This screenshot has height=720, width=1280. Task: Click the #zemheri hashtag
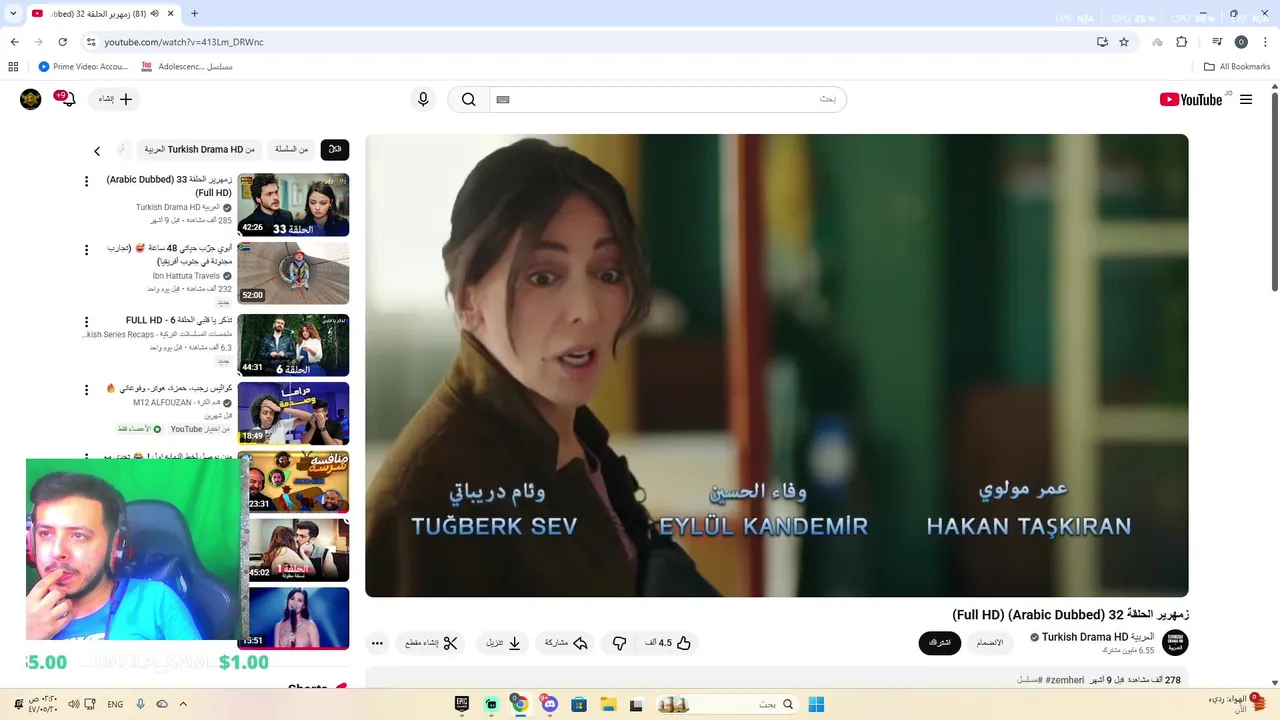coord(1065,680)
